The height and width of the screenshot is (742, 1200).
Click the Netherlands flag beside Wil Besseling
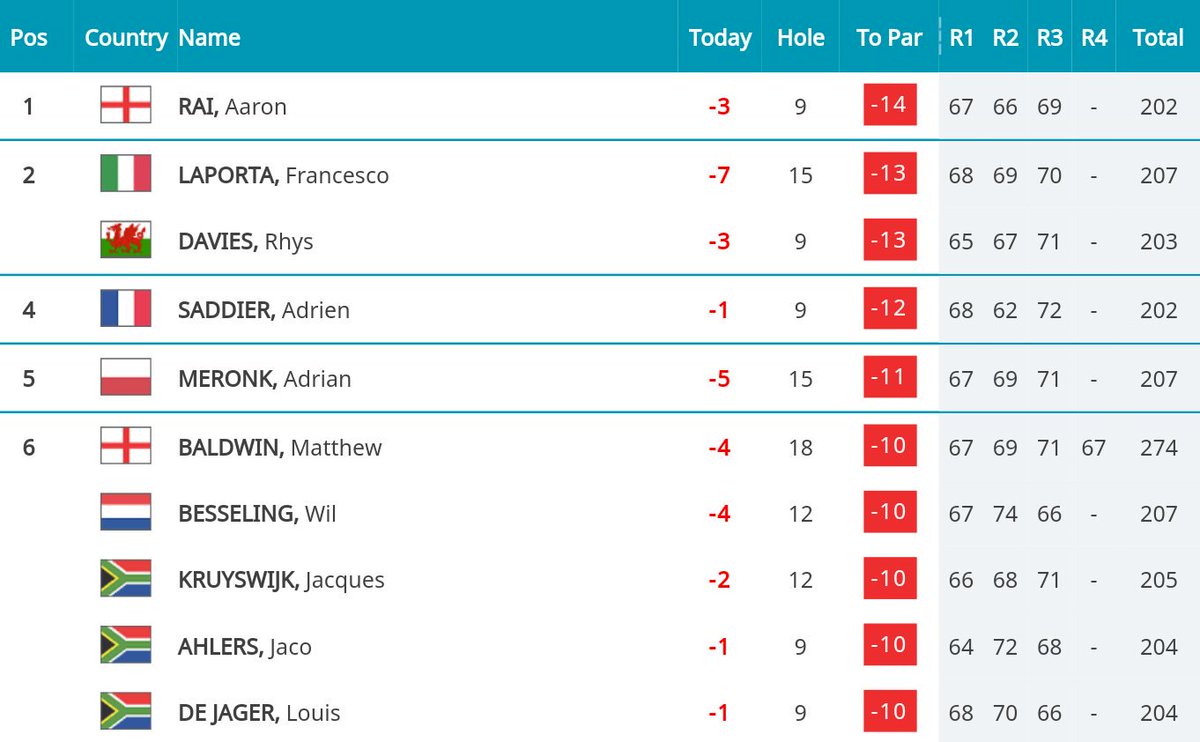[126, 512]
